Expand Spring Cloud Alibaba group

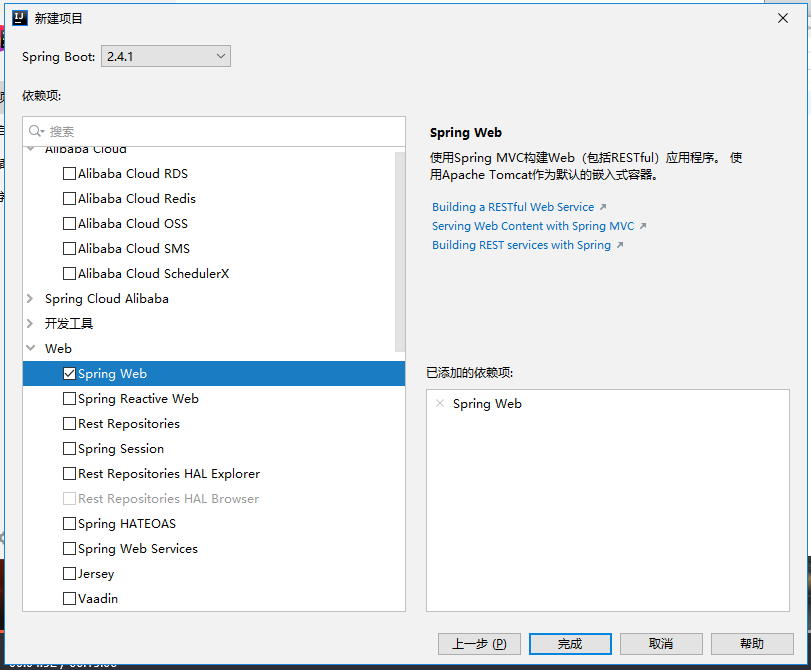pos(30,299)
